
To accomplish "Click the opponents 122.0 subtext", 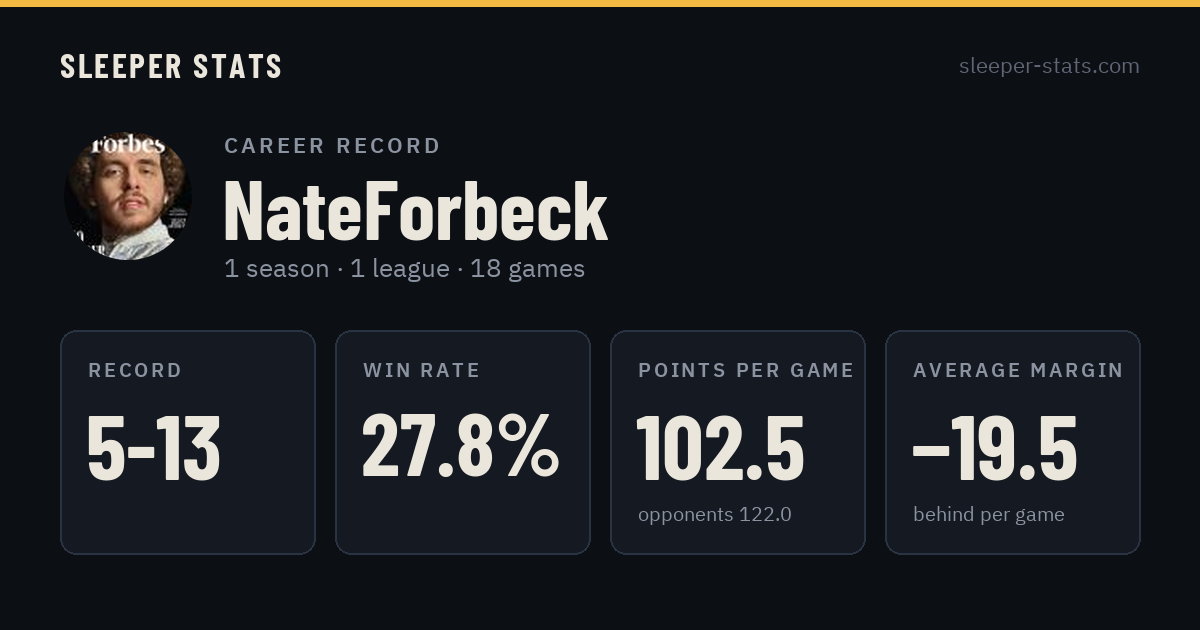I will (715, 515).
